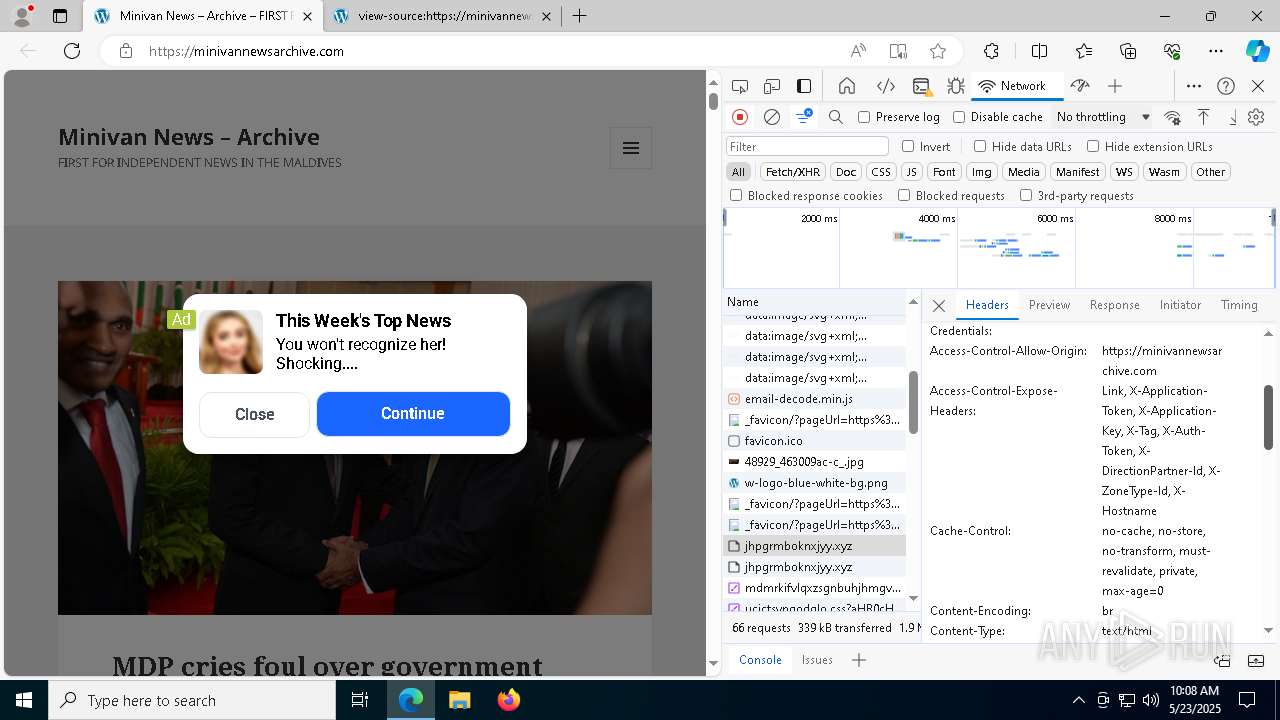
Task: Open the Sources bug icon tool
Action: coord(956,86)
